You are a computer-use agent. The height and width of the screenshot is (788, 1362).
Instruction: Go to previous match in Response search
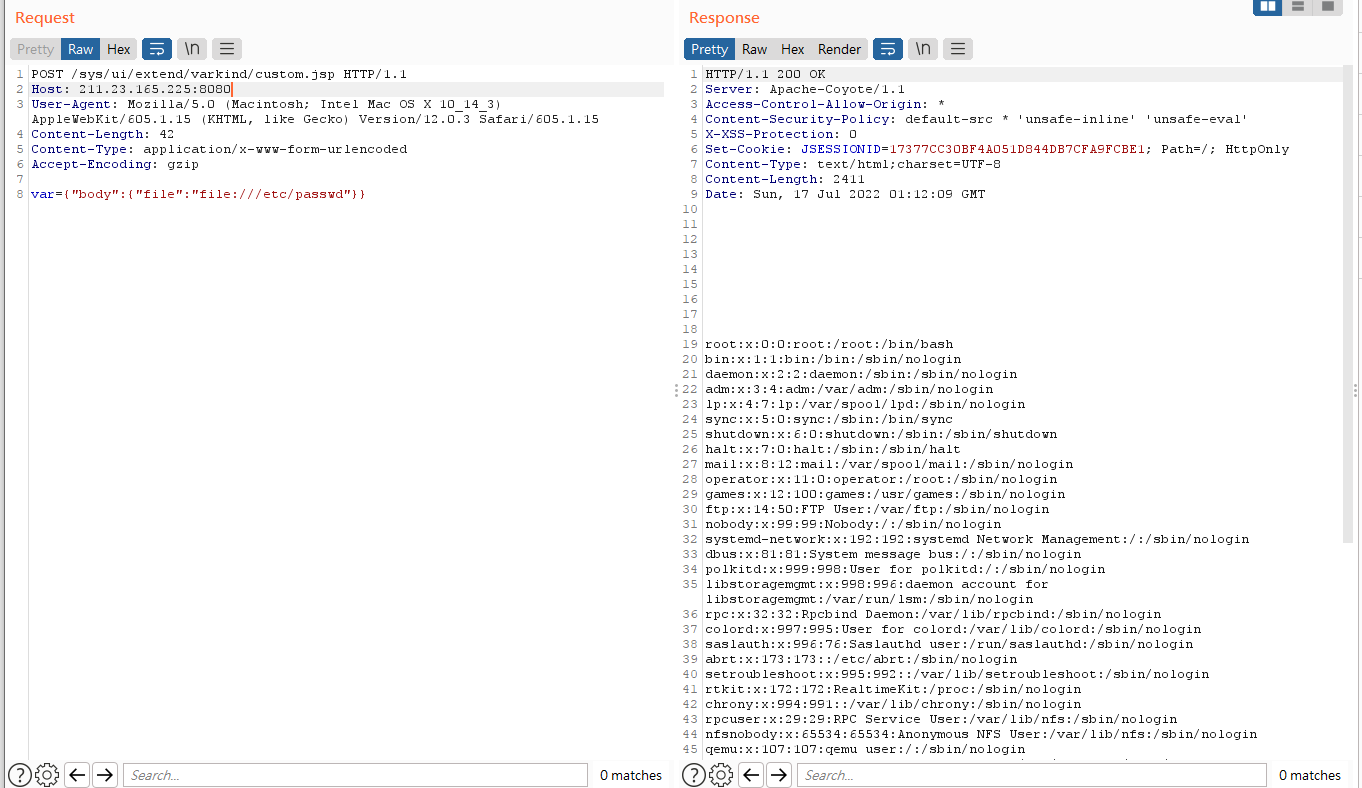(x=751, y=775)
